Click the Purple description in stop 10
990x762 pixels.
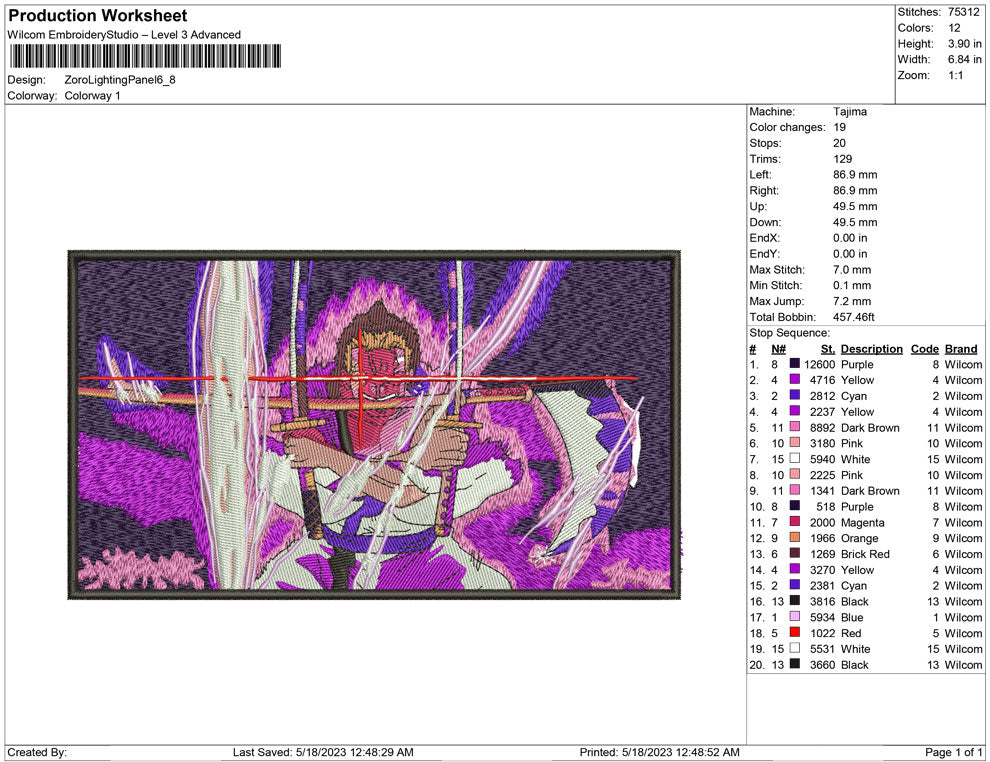click(x=857, y=506)
